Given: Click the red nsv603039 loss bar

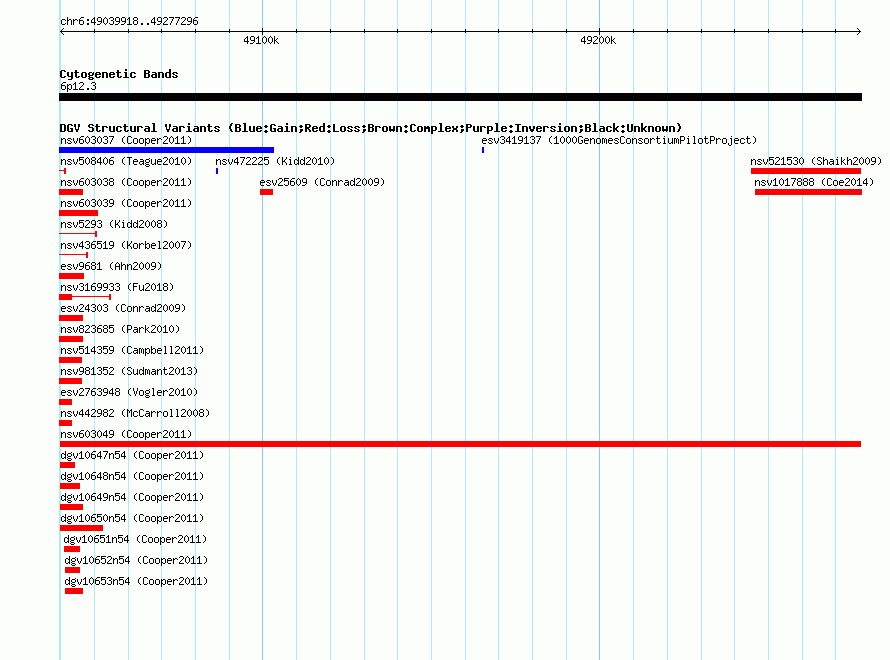Looking at the screenshot, I should pyautogui.click(x=78, y=213).
